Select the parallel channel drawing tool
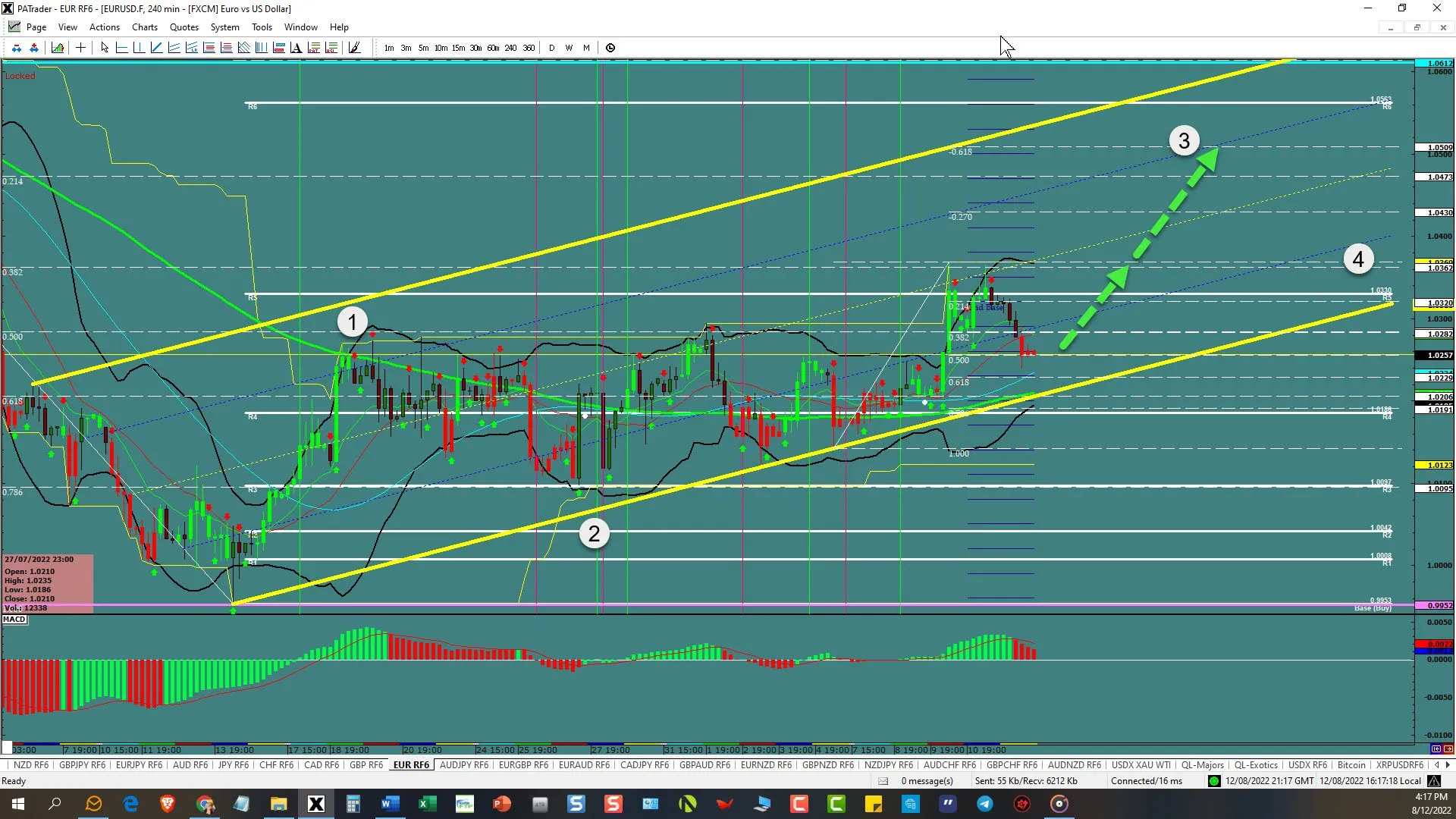 tap(174, 48)
